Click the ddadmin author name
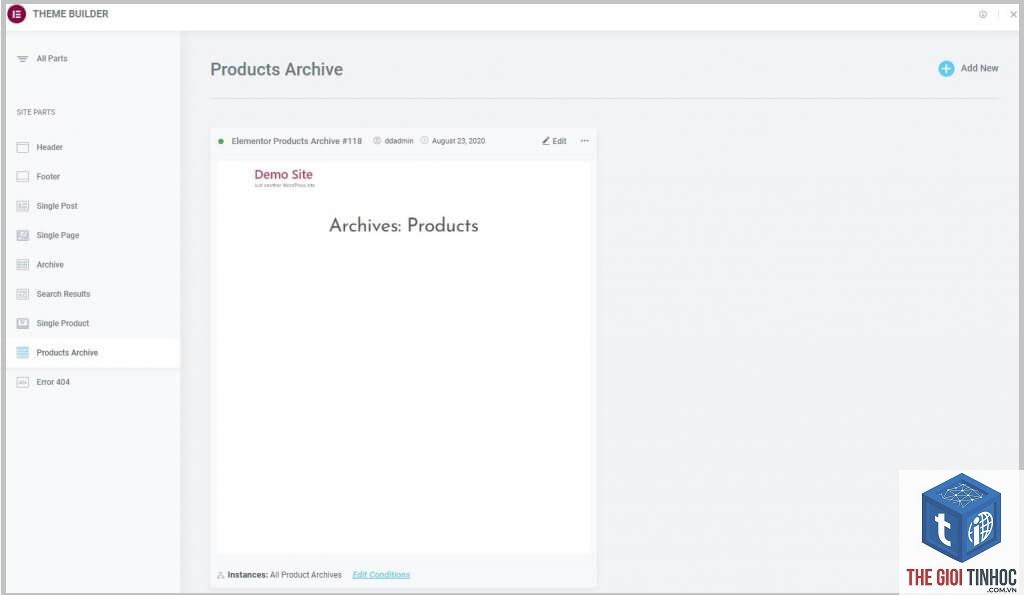This screenshot has height=595, width=1024. pos(399,141)
